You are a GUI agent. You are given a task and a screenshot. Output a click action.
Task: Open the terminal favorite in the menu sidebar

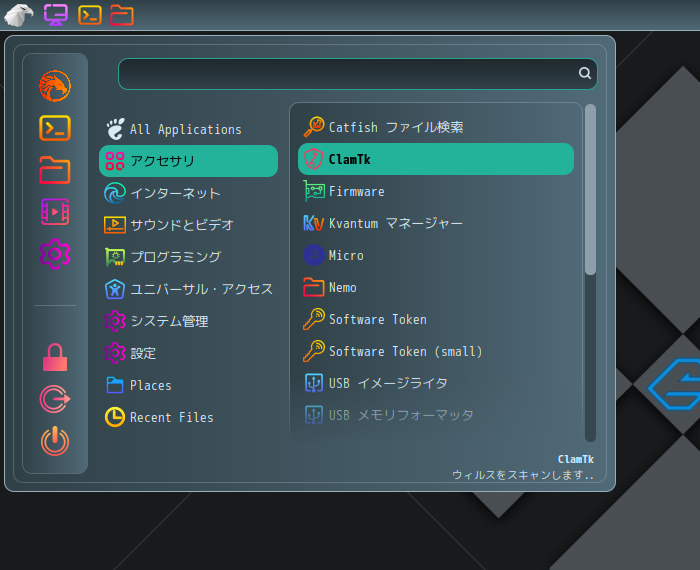pyautogui.click(x=55, y=128)
